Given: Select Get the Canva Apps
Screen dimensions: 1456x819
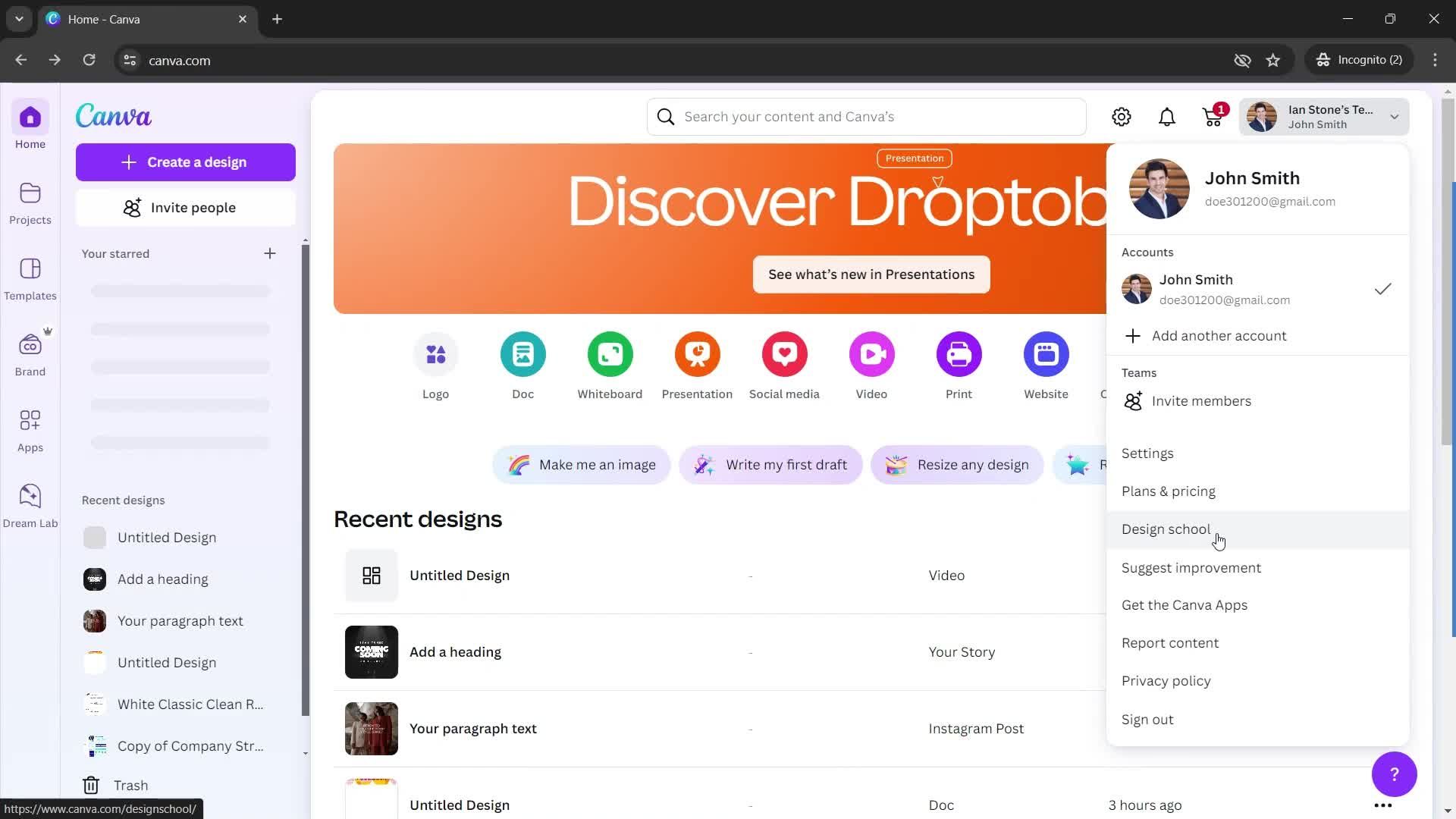Looking at the screenshot, I should click(1258, 605).
